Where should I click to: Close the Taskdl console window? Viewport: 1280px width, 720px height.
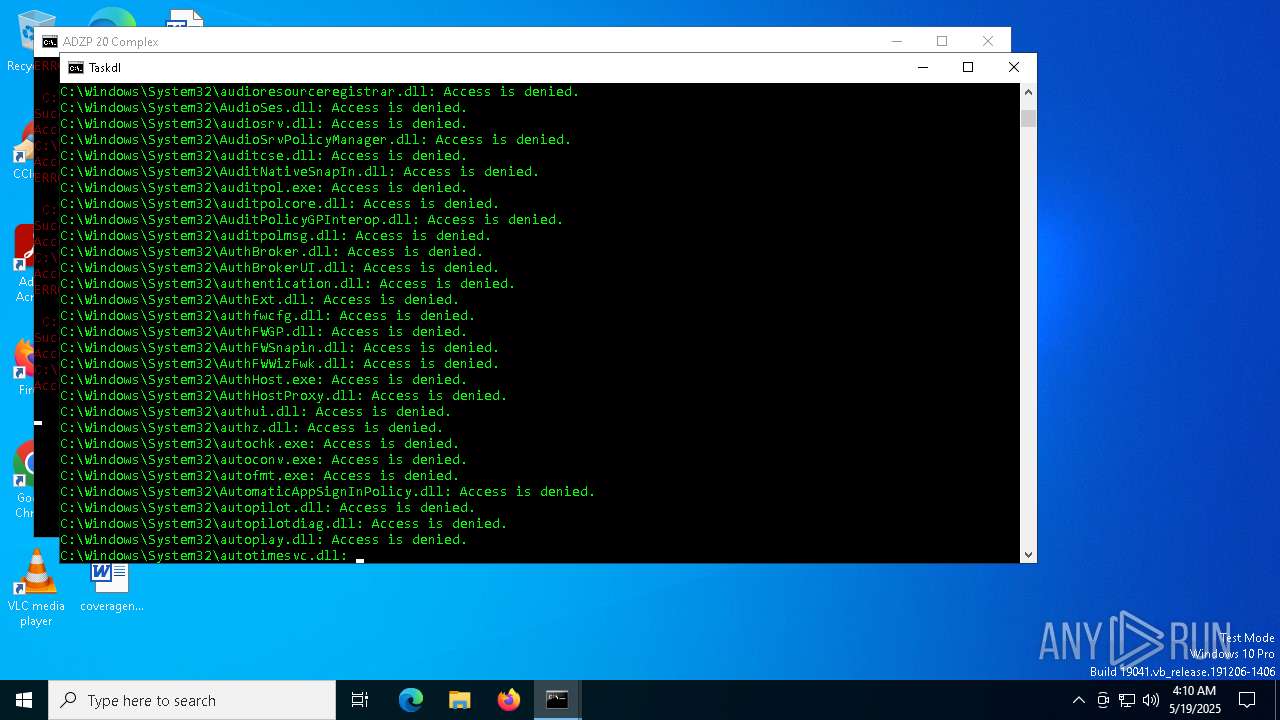pos(1014,67)
